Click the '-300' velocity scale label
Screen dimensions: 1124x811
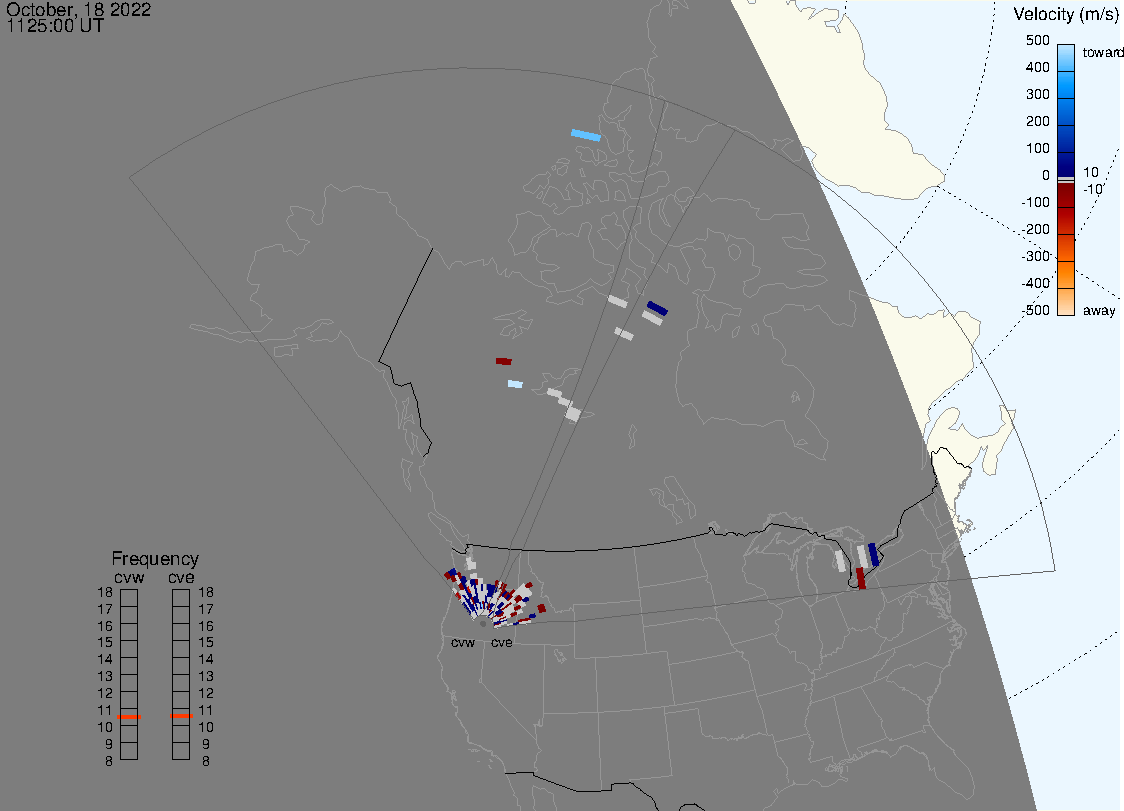tap(1036, 256)
